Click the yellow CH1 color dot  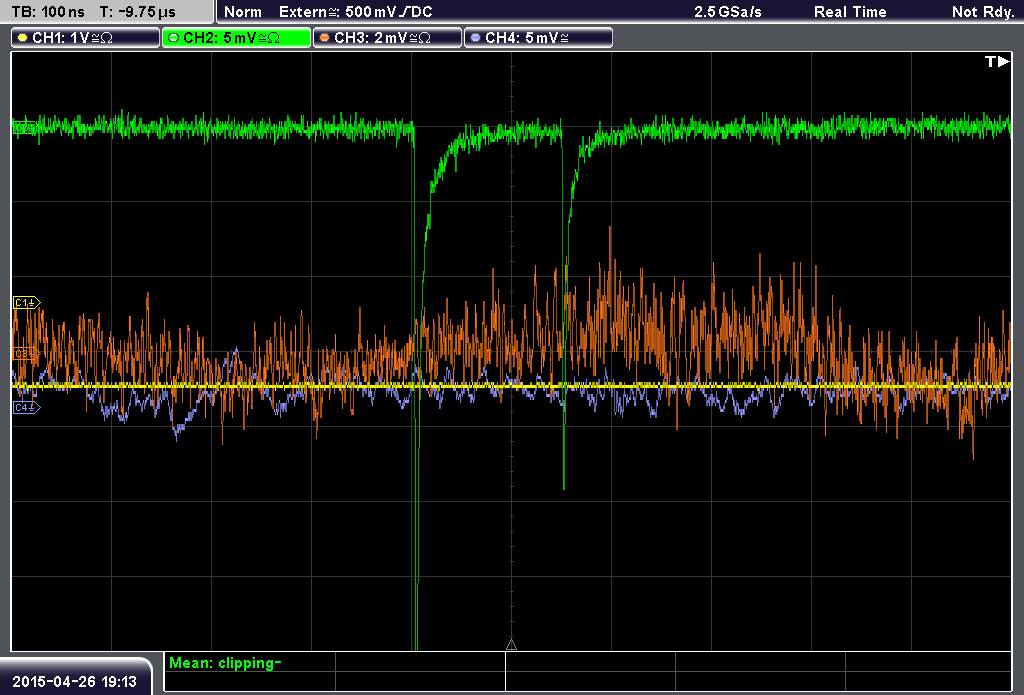[23, 38]
